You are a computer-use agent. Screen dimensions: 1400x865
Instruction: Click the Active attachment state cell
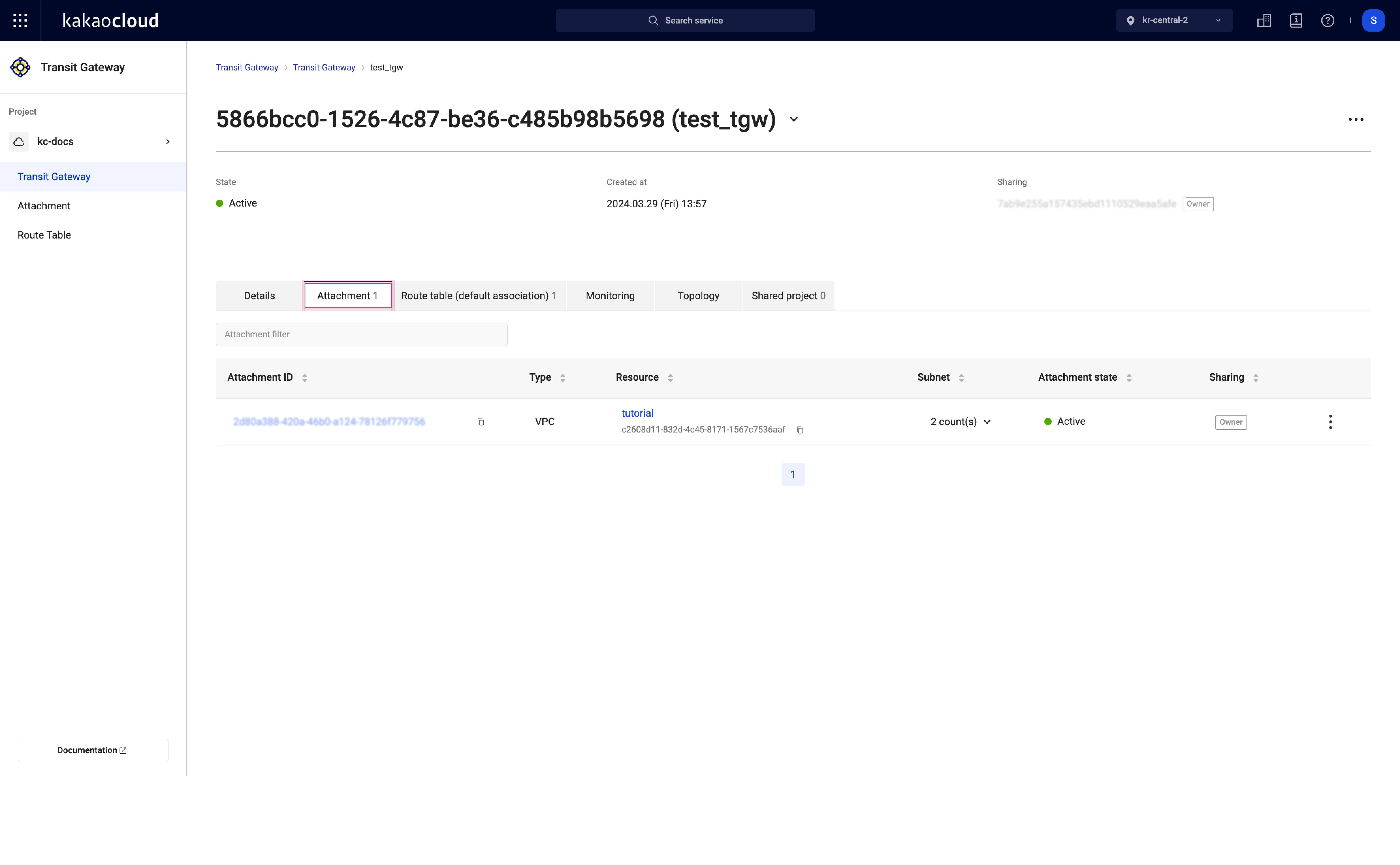1065,422
